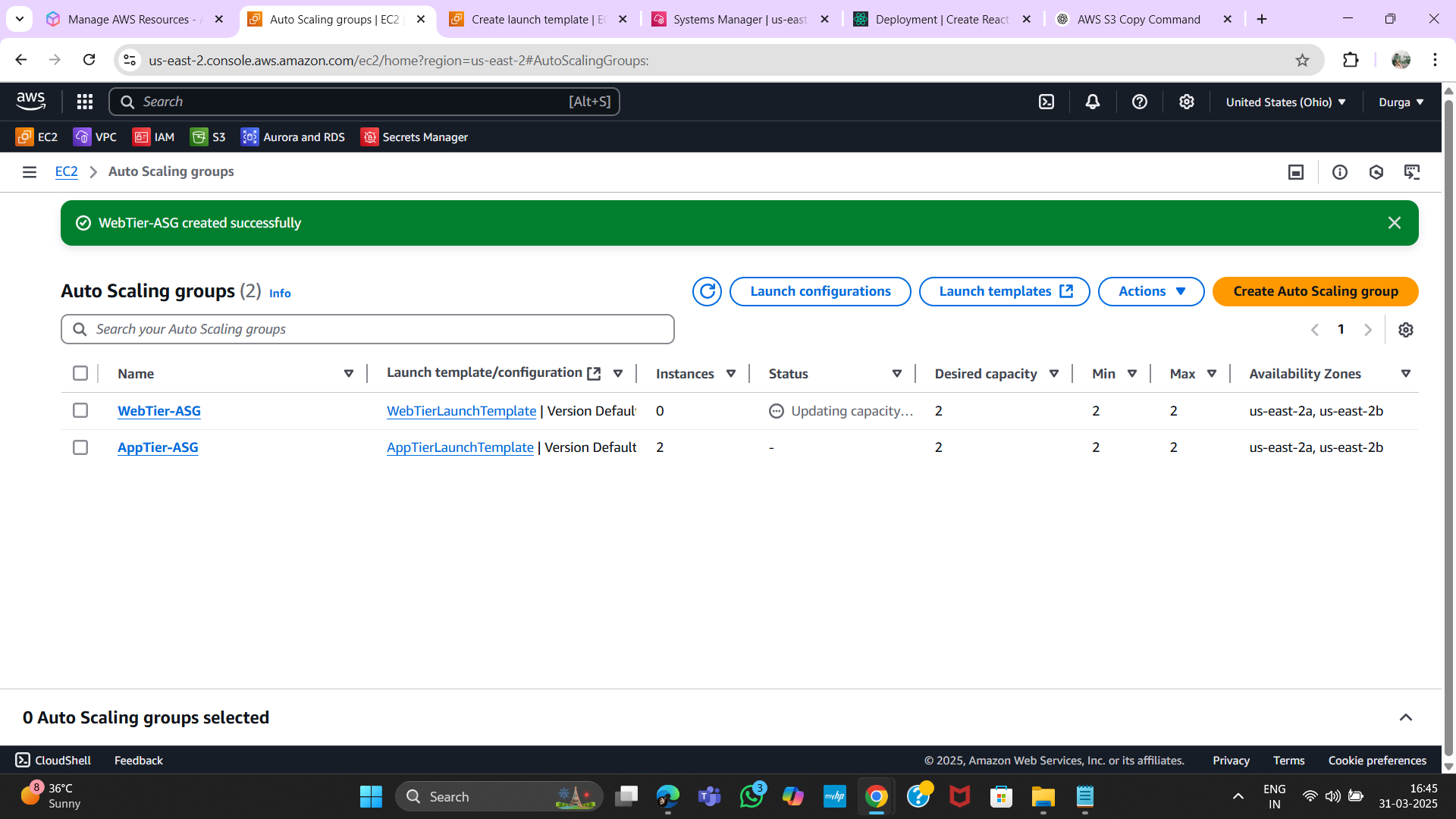1456x819 pixels.
Task: Open the AppTierLaunchTemplate link
Action: (x=460, y=447)
